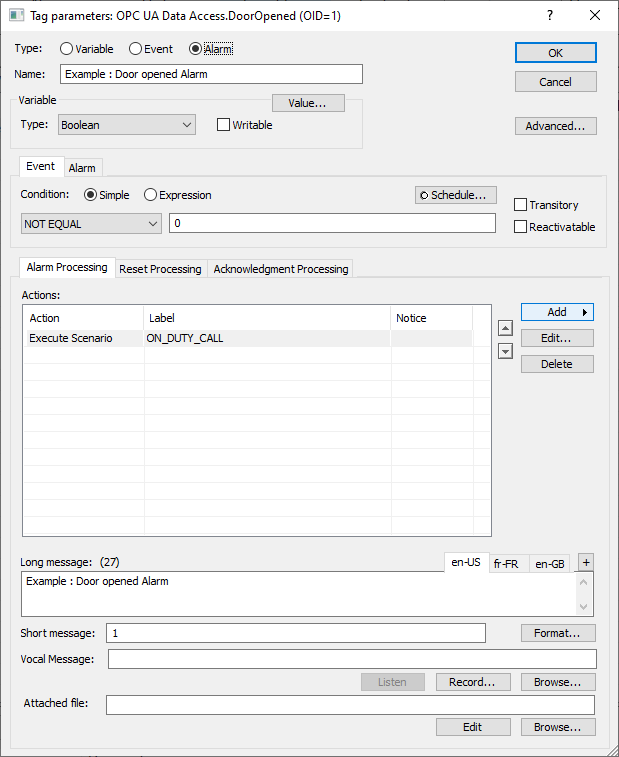Enable the Reactivatable checkbox
619x757 pixels.
coord(520,227)
